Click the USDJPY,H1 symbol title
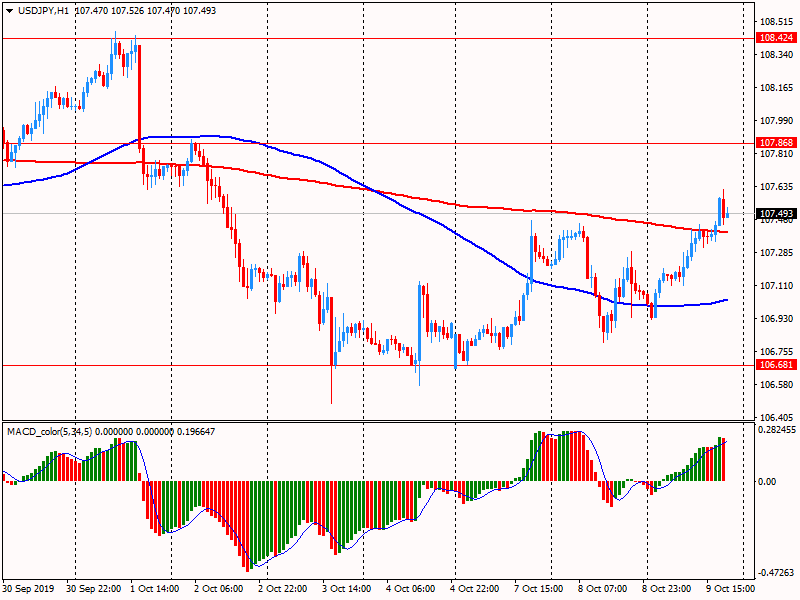800x600 pixels. 43,11
